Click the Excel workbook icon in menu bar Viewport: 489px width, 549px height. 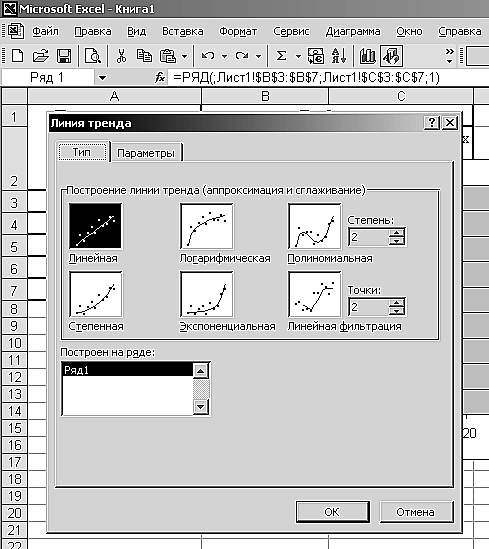point(16,31)
